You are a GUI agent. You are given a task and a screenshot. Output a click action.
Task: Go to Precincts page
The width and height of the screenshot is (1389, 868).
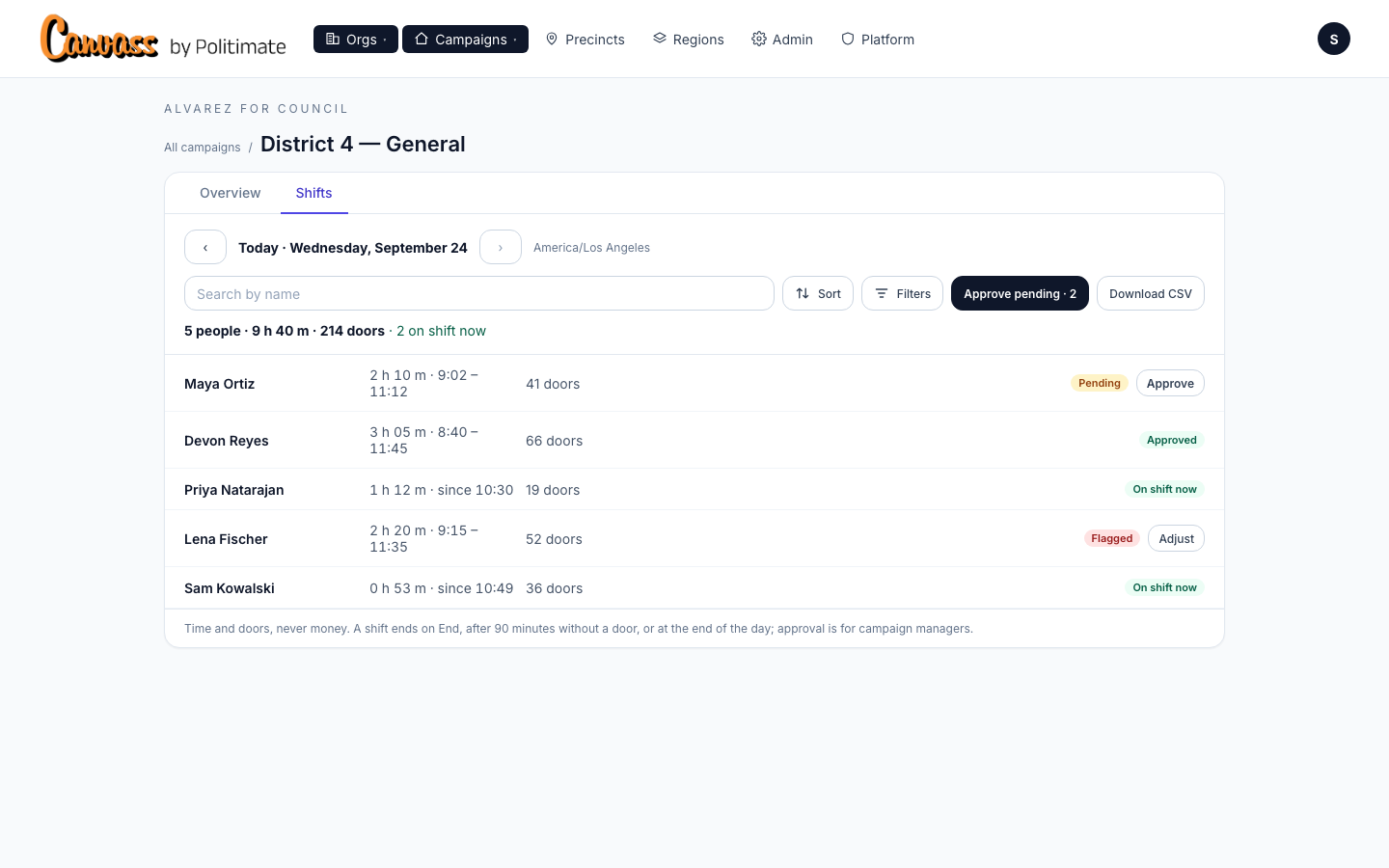click(586, 40)
